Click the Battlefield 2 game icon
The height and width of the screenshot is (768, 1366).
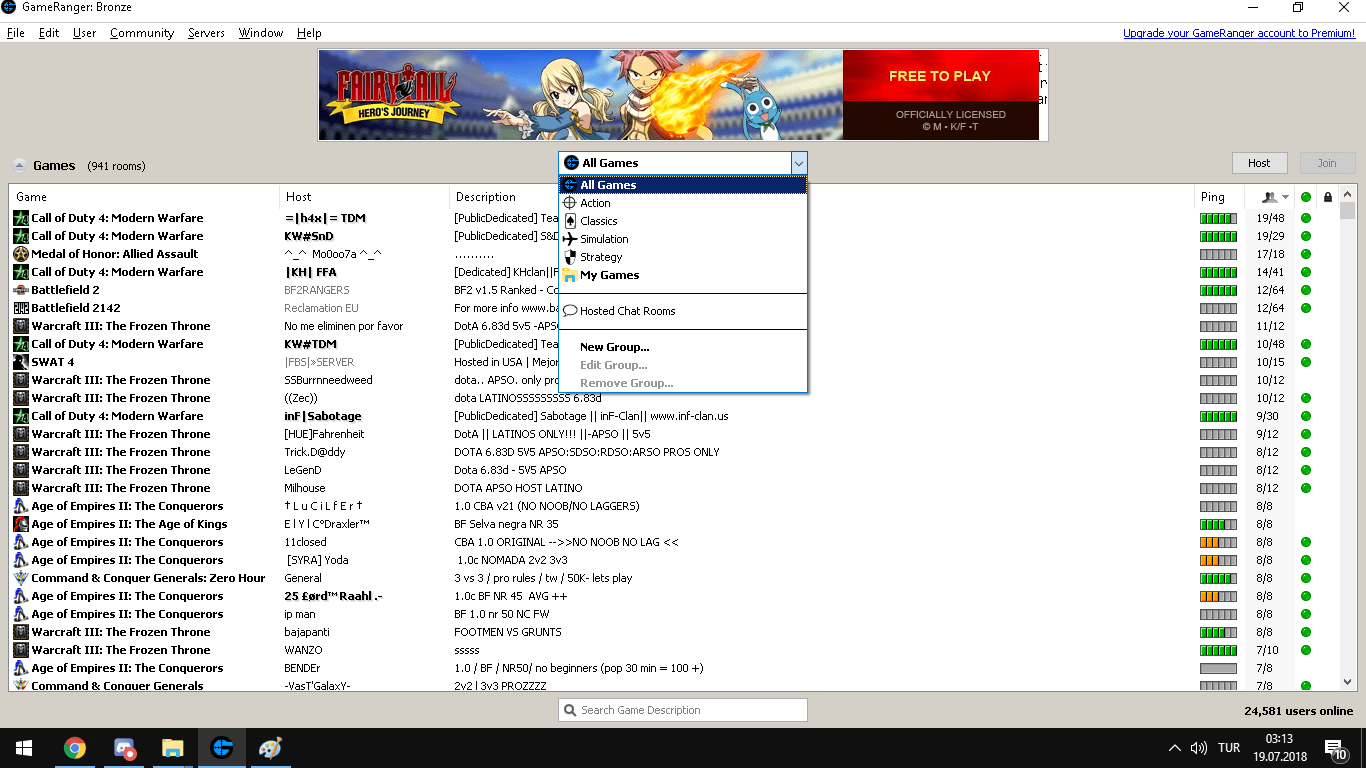click(21, 290)
